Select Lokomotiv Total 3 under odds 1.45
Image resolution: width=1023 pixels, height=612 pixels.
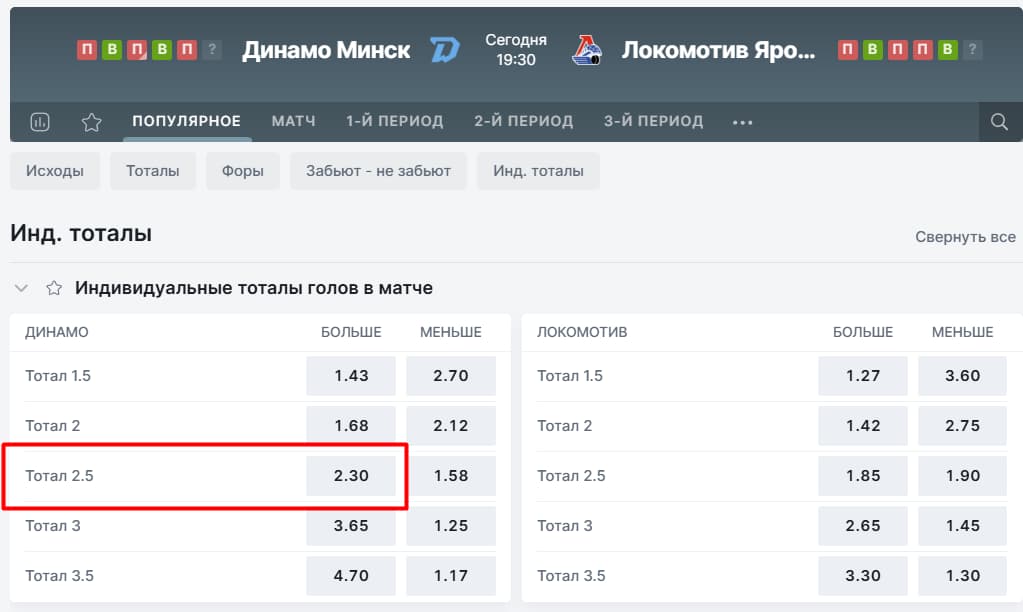click(962, 526)
